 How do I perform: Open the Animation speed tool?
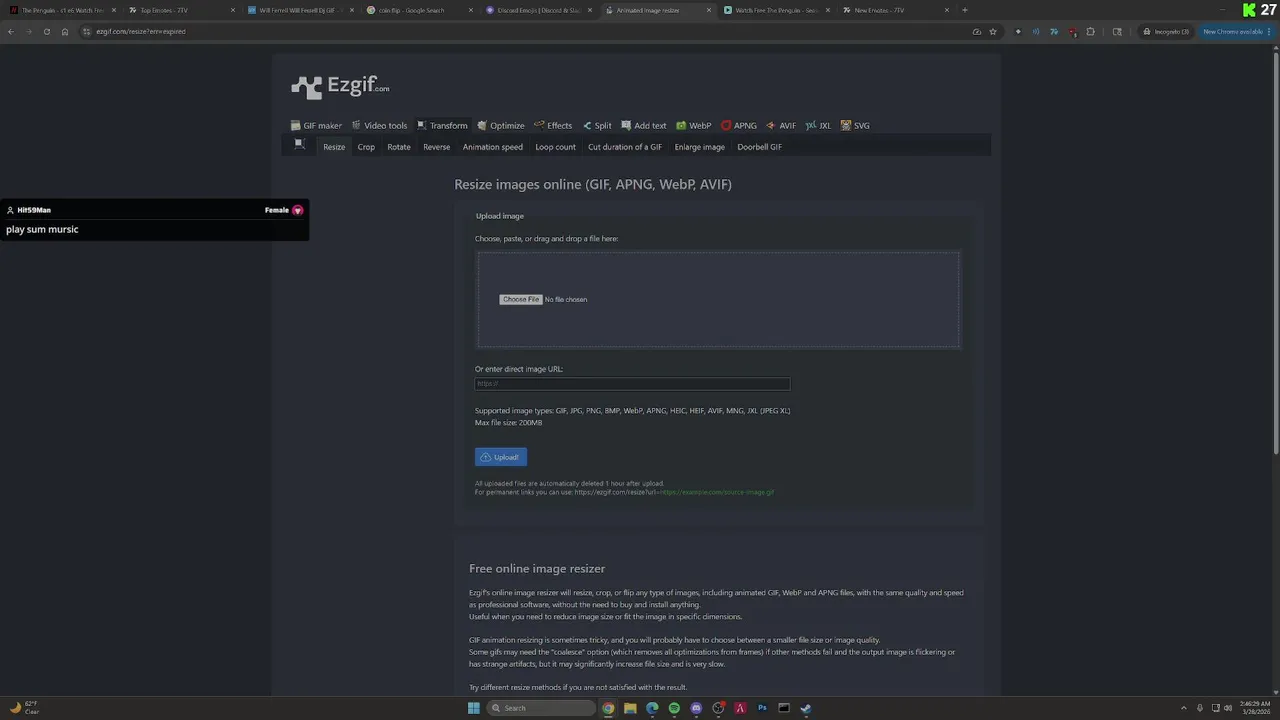point(492,147)
